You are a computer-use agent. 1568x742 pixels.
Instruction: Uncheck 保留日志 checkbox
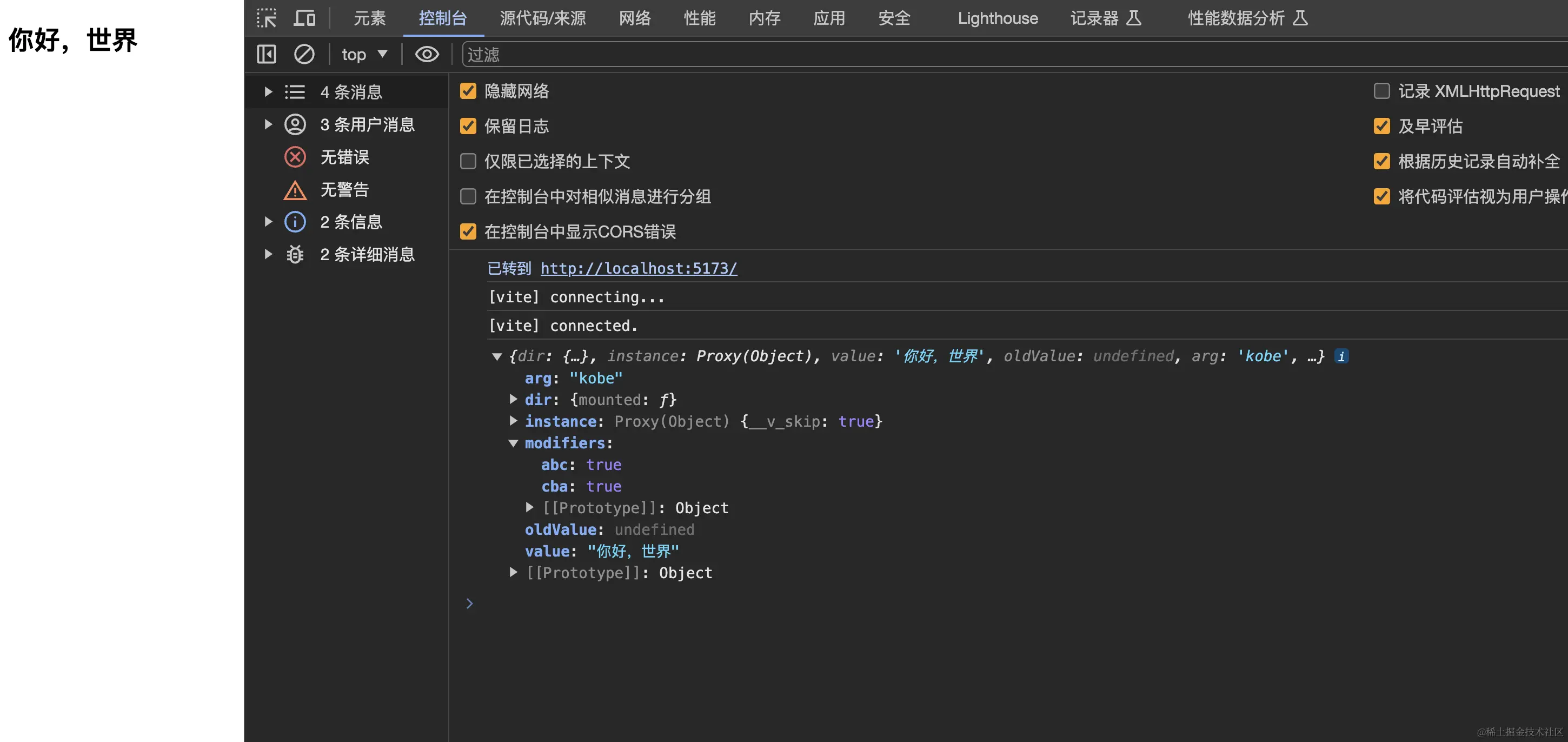[468, 126]
